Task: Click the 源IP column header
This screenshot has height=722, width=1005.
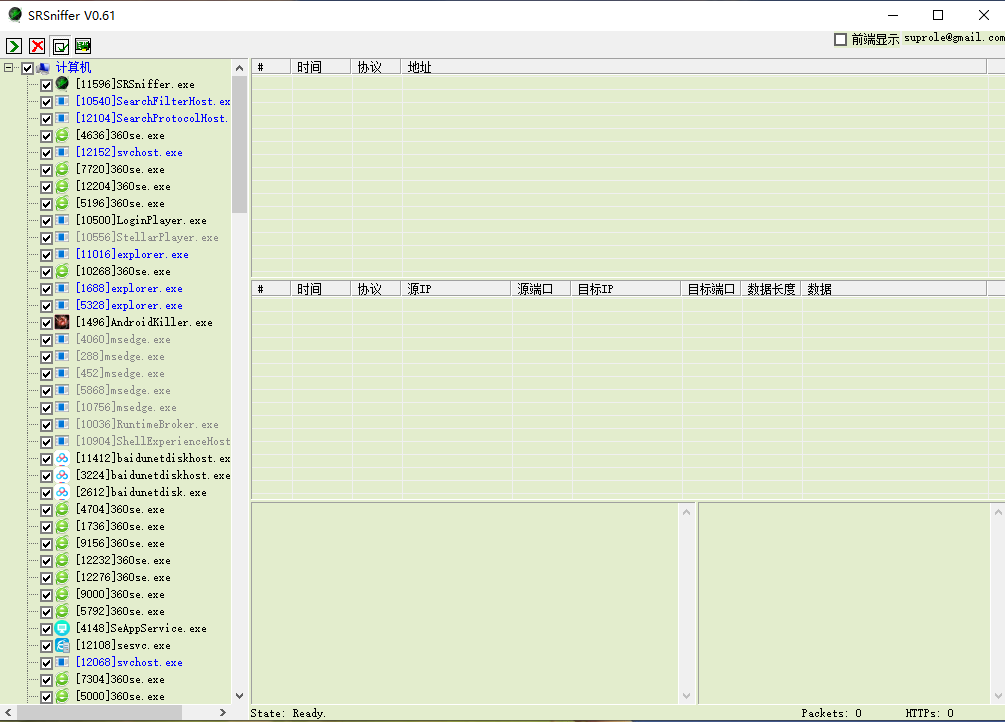Action: (456, 289)
